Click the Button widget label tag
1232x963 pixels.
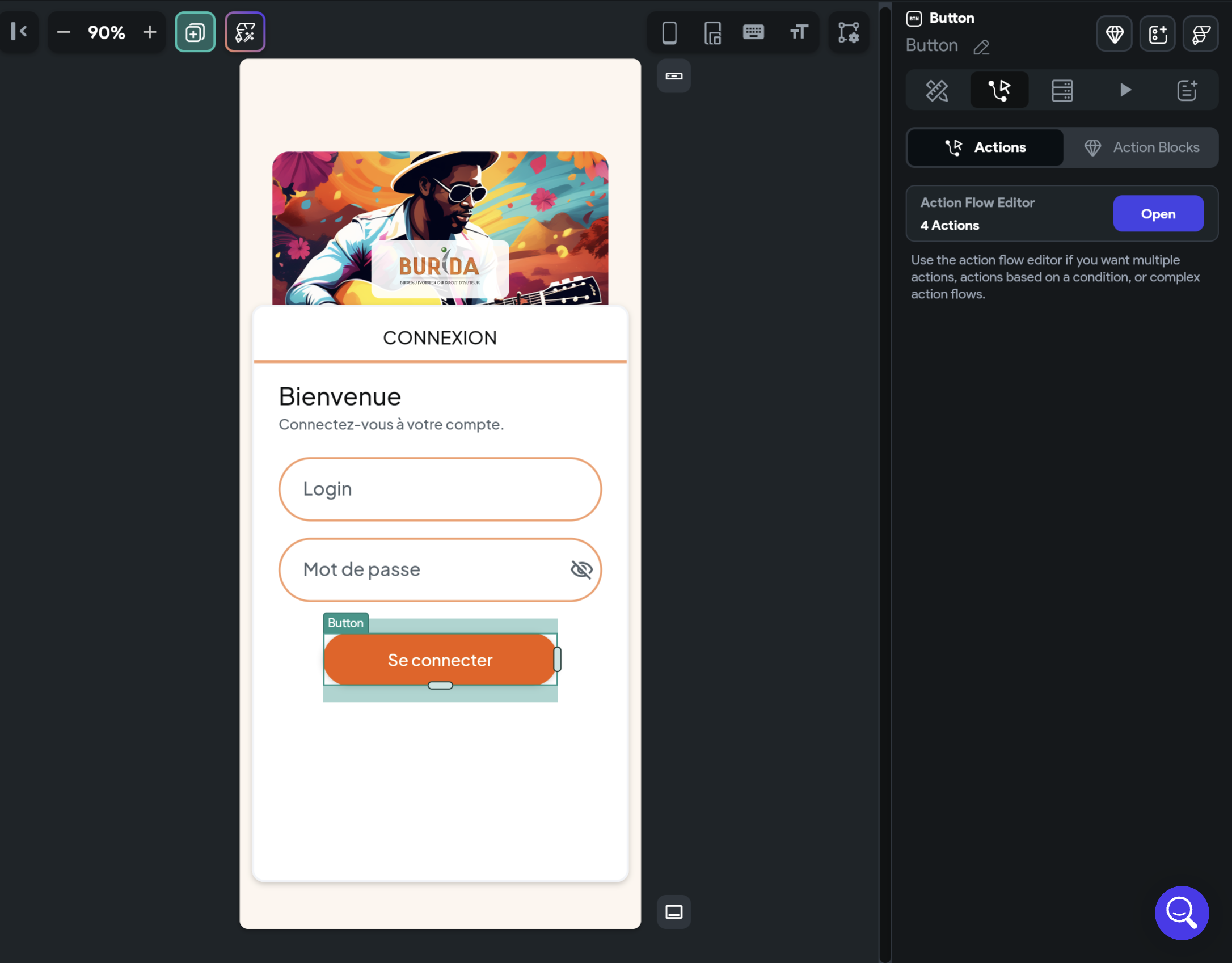point(345,623)
